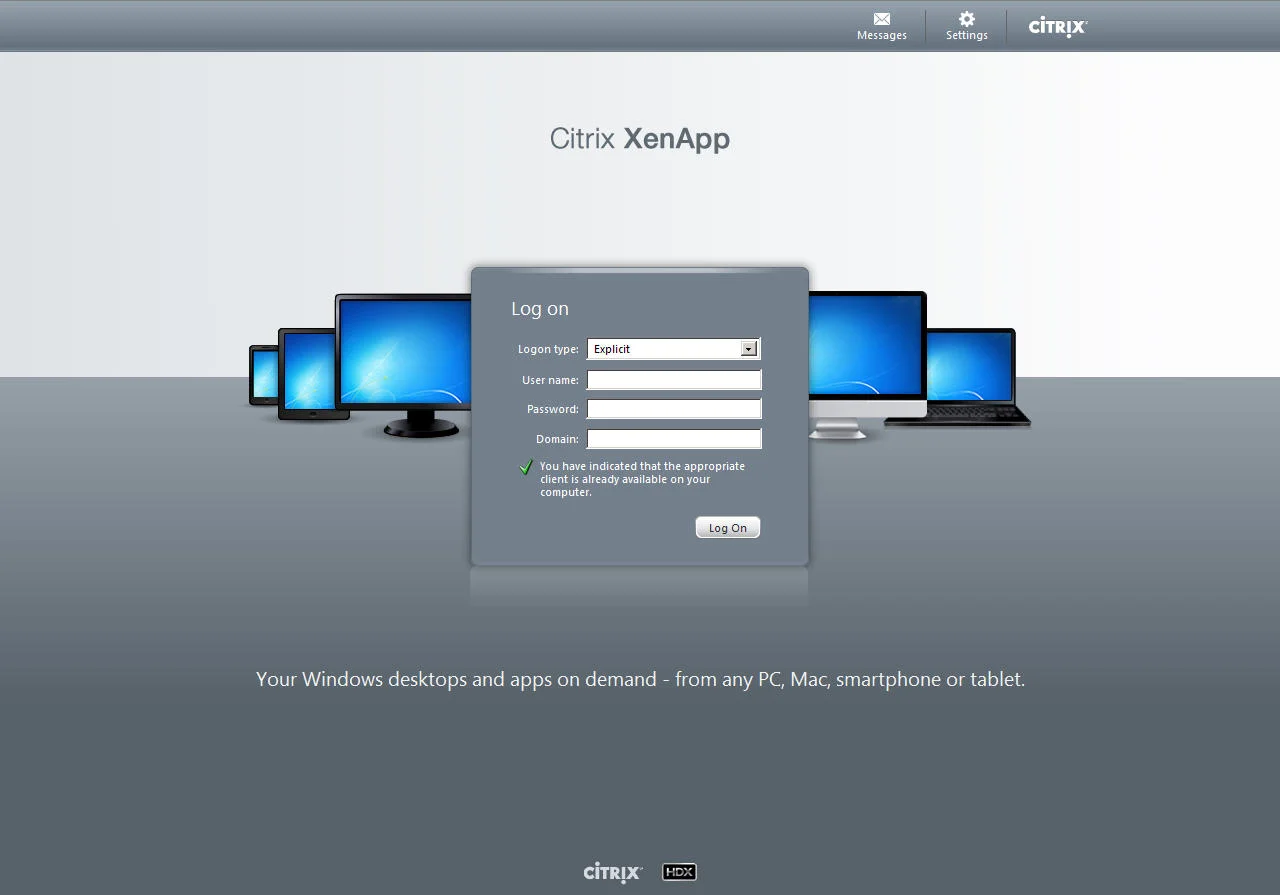
Task: Click the Citrix logo in header
Action: coord(1058,27)
